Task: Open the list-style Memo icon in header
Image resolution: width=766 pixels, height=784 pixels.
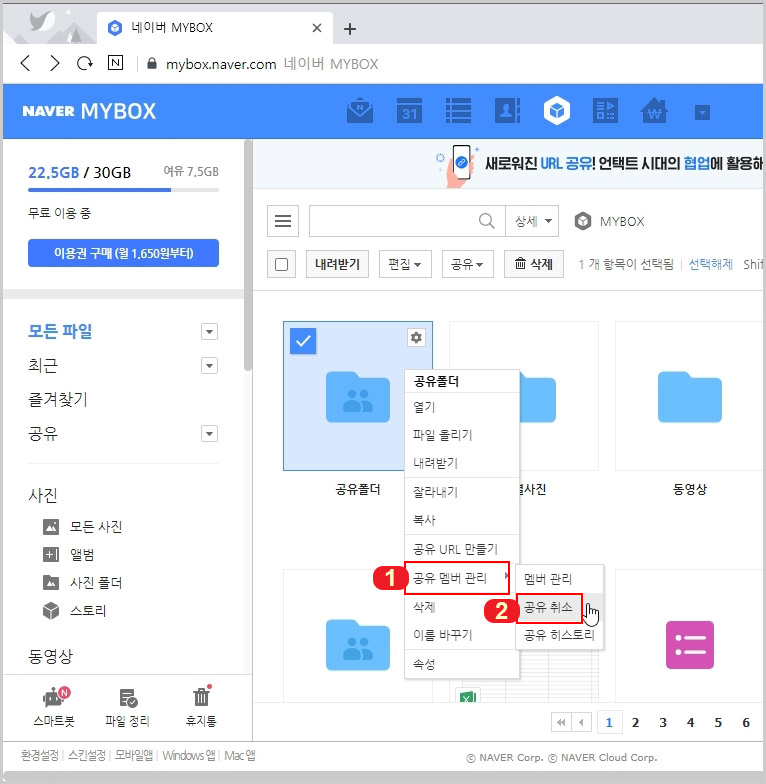Action: (458, 110)
